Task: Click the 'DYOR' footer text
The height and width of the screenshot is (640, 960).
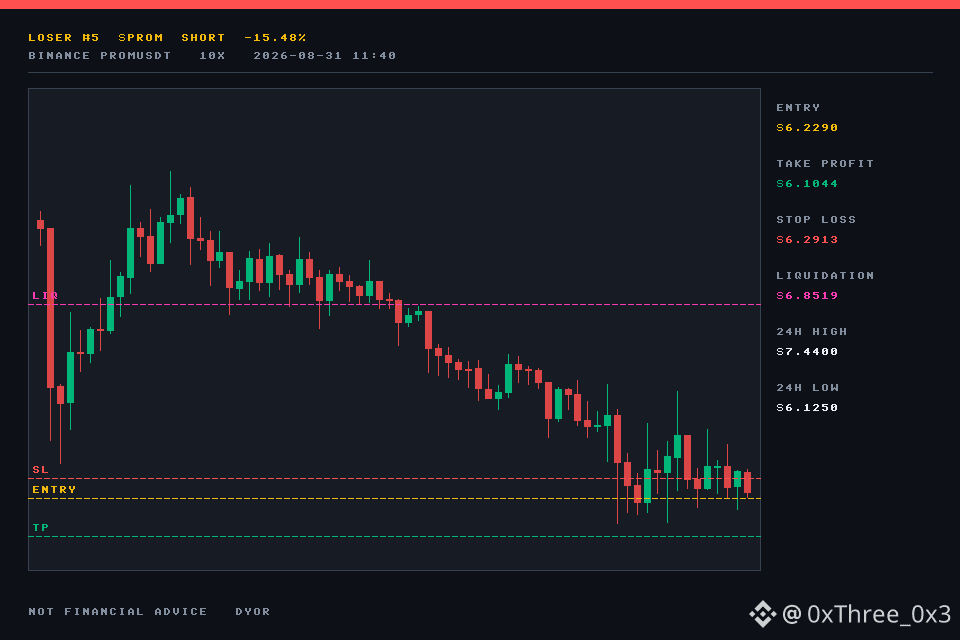Action: point(253,612)
